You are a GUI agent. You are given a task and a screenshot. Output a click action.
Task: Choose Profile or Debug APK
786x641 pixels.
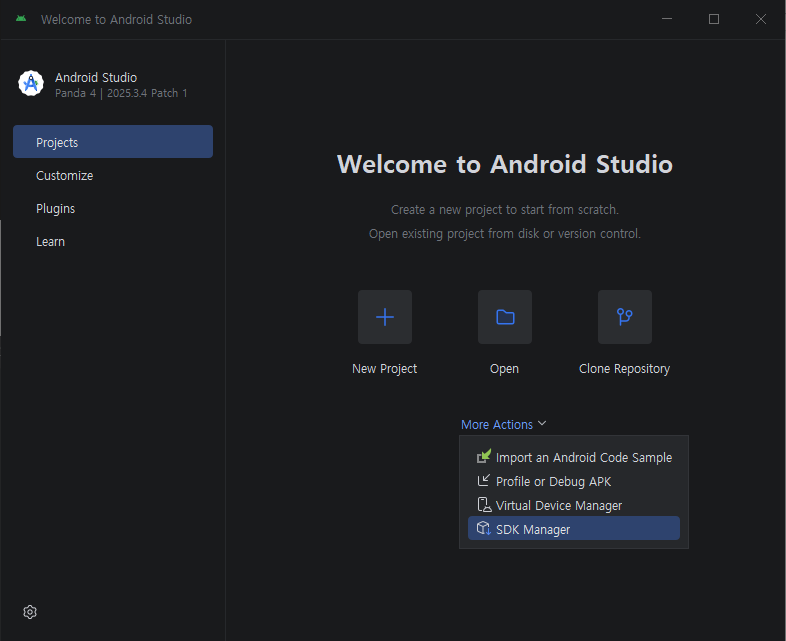(574, 481)
